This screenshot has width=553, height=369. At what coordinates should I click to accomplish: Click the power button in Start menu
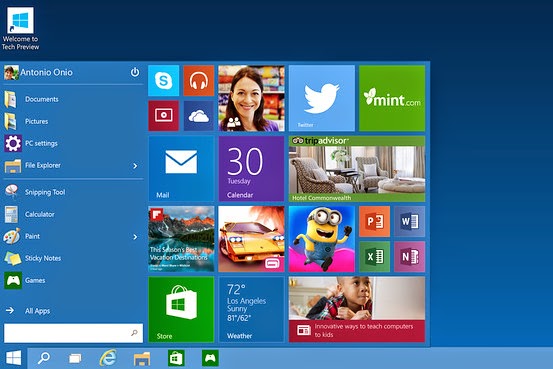(x=135, y=72)
